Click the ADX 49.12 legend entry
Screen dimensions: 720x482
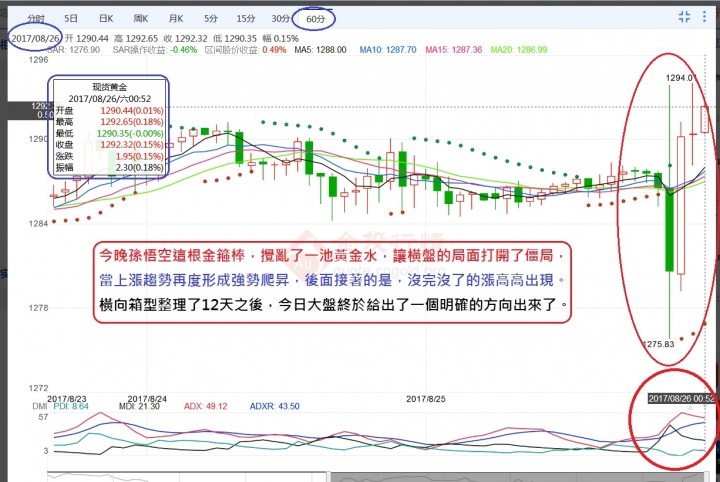tap(208, 407)
